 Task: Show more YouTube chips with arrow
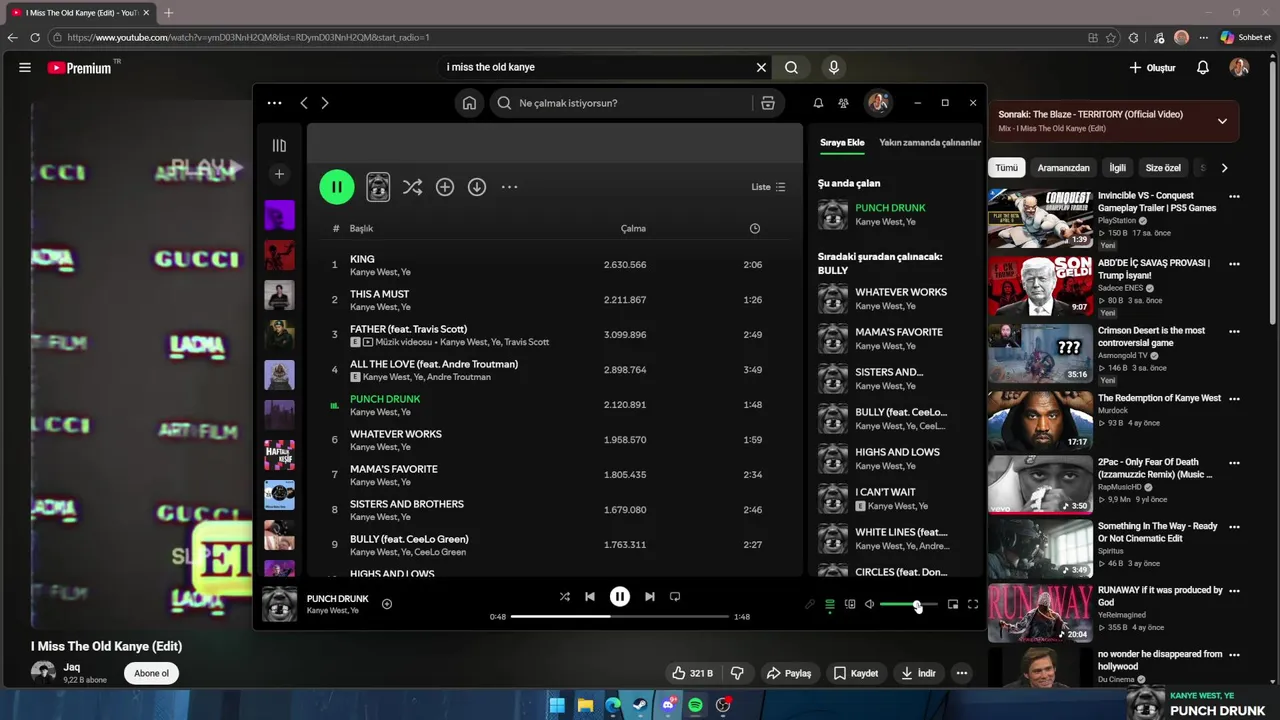click(x=1224, y=168)
